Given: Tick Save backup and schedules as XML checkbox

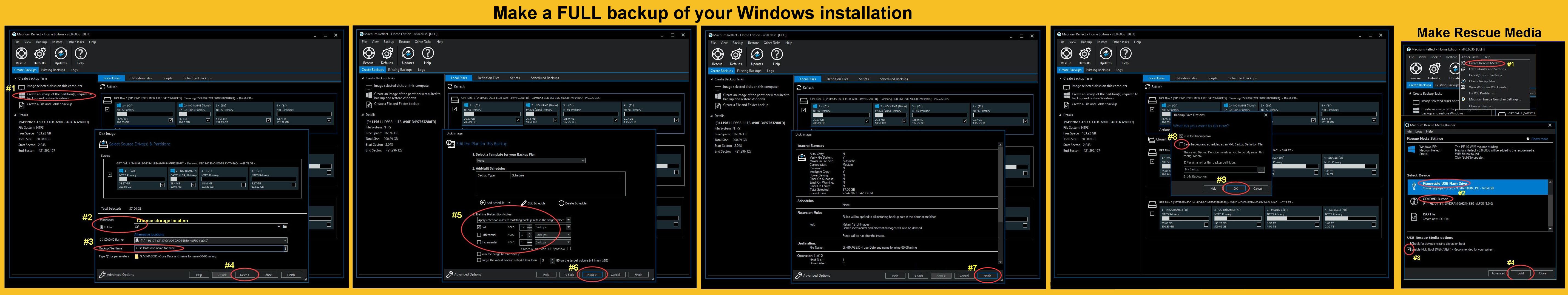Looking at the screenshot, I should [1181, 144].
